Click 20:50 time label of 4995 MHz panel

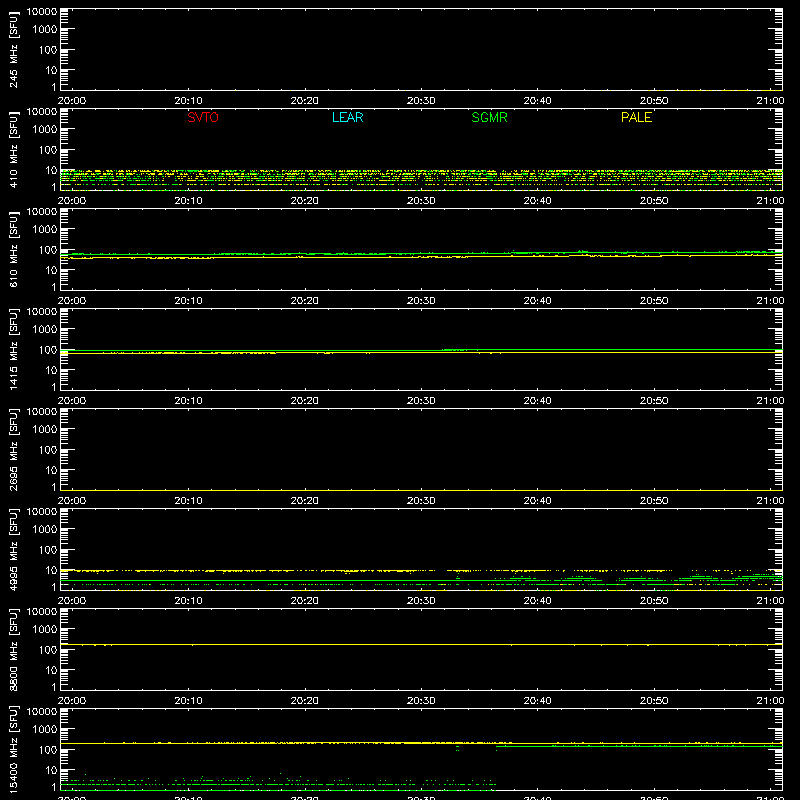pos(654,601)
